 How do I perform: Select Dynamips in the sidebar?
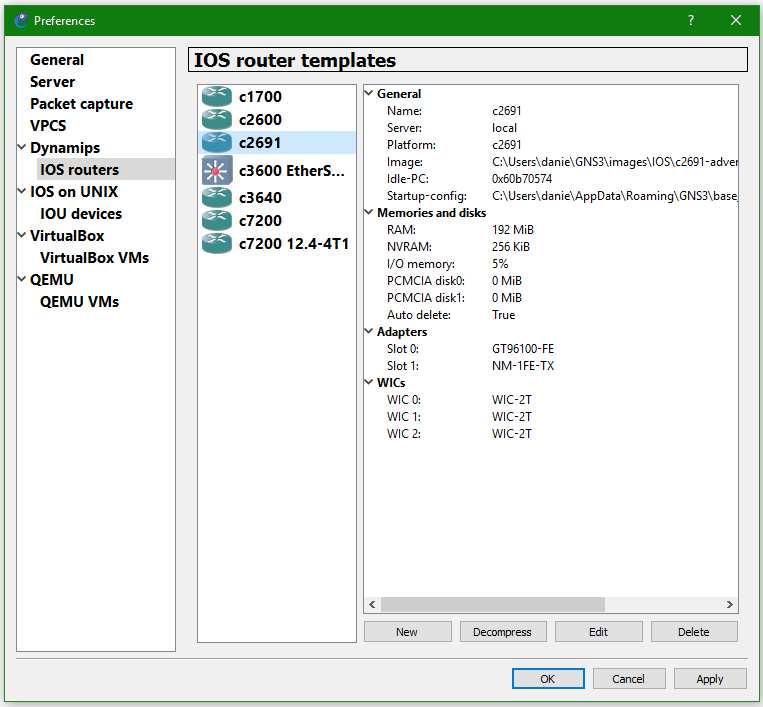(65, 147)
